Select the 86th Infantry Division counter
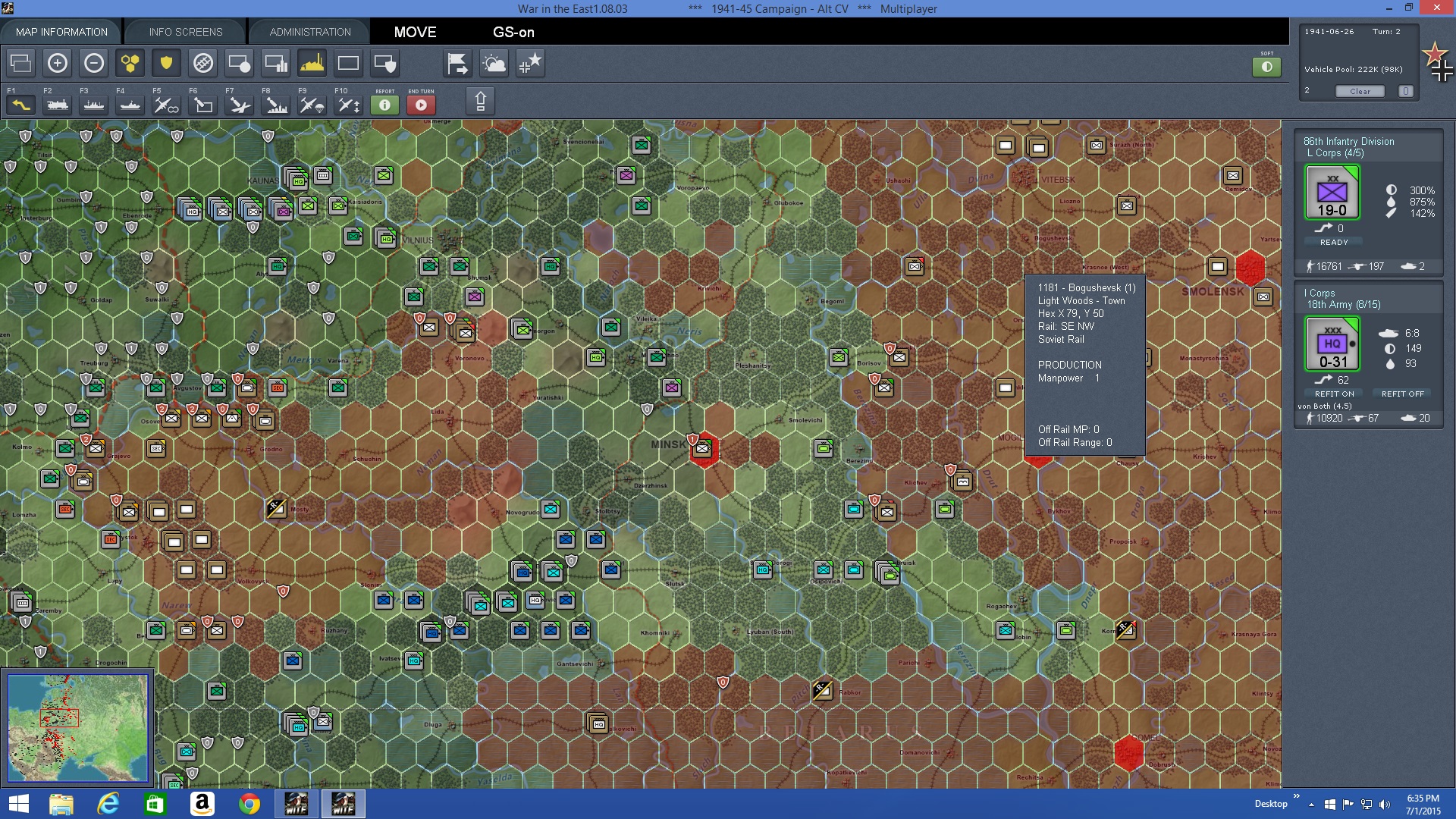This screenshot has width=1456, height=819. [1332, 193]
